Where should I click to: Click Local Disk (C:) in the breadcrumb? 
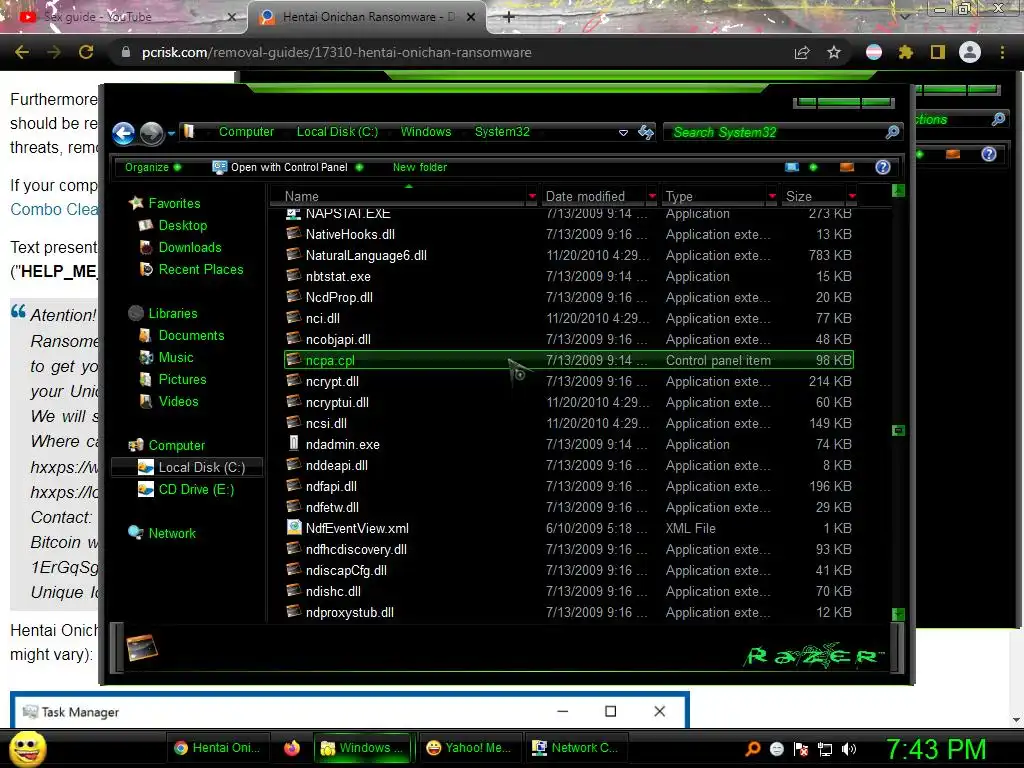(x=337, y=131)
